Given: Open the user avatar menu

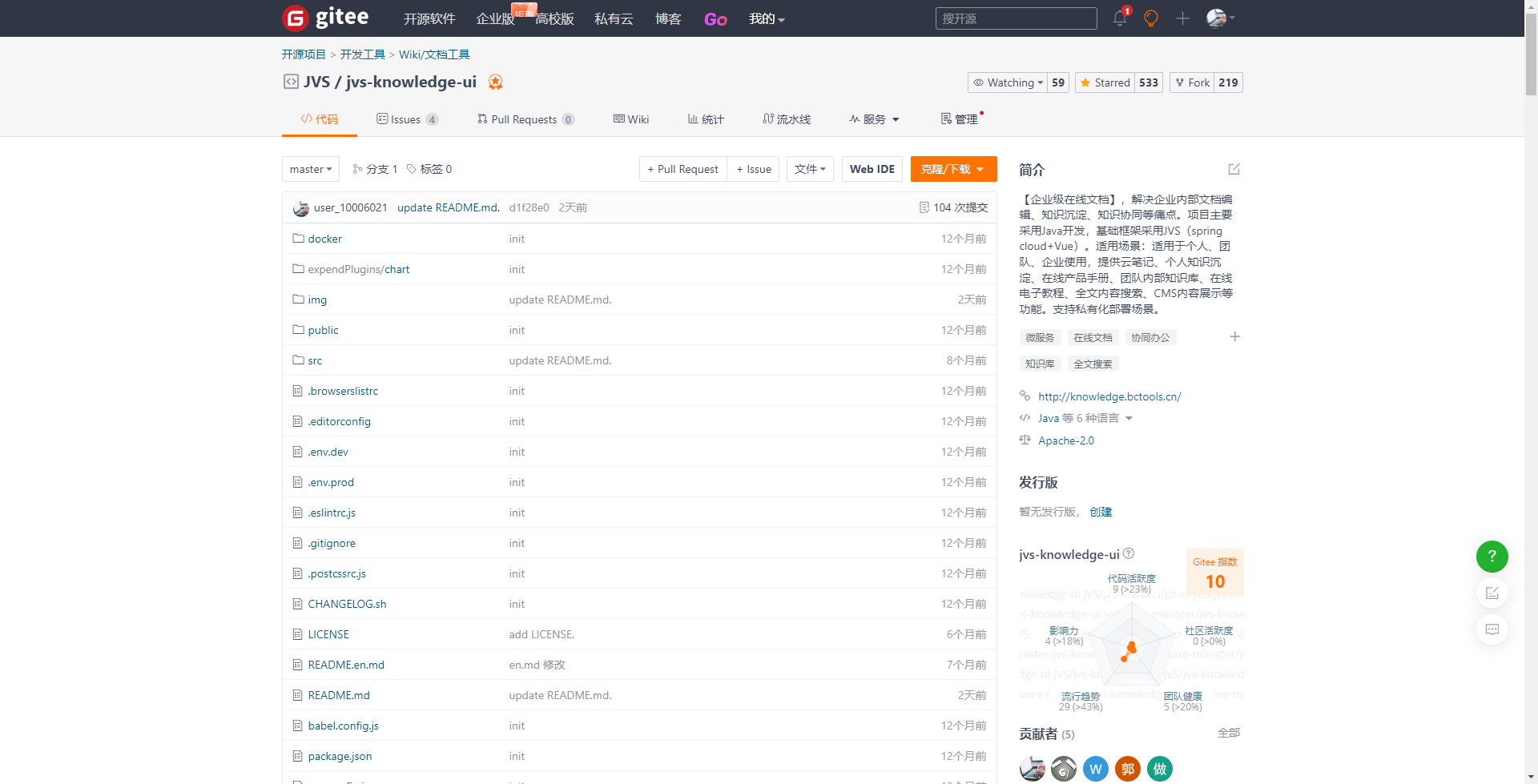Looking at the screenshot, I should tap(1220, 18).
